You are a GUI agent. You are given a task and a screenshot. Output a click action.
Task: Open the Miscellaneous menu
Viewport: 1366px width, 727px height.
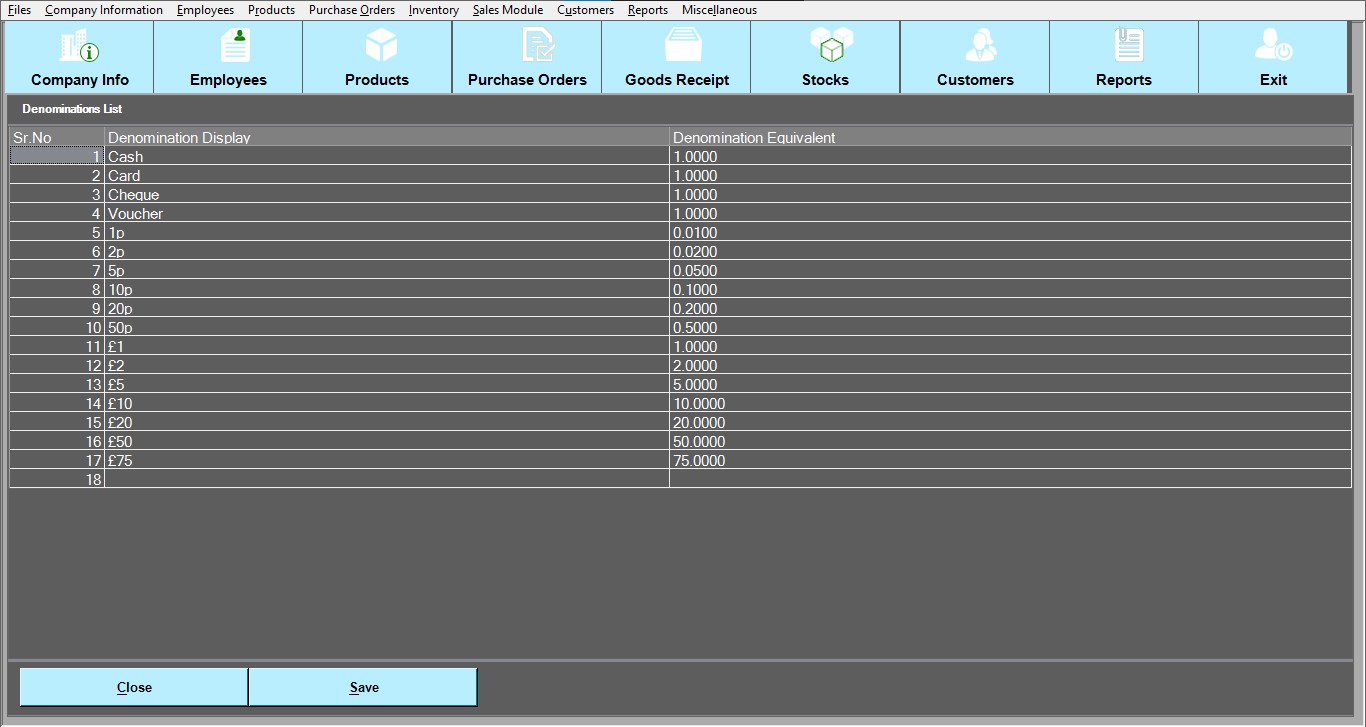click(719, 10)
